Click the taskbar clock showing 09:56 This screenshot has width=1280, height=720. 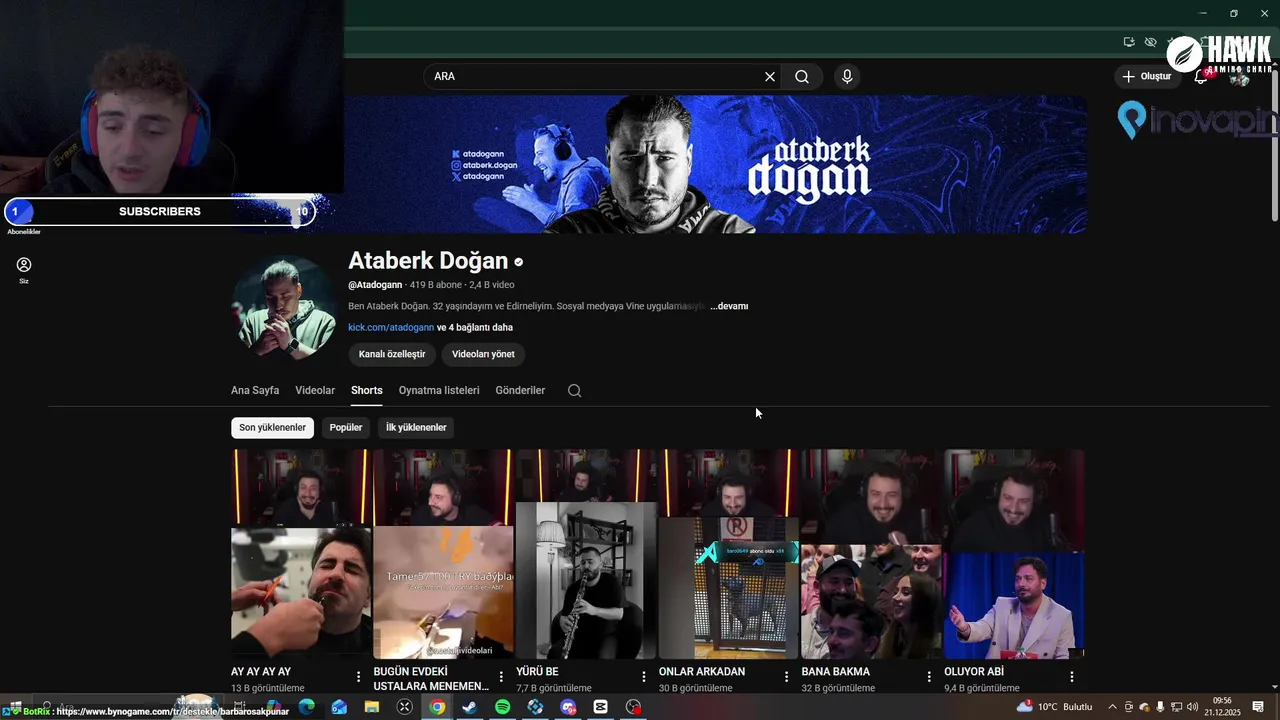tap(1222, 707)
